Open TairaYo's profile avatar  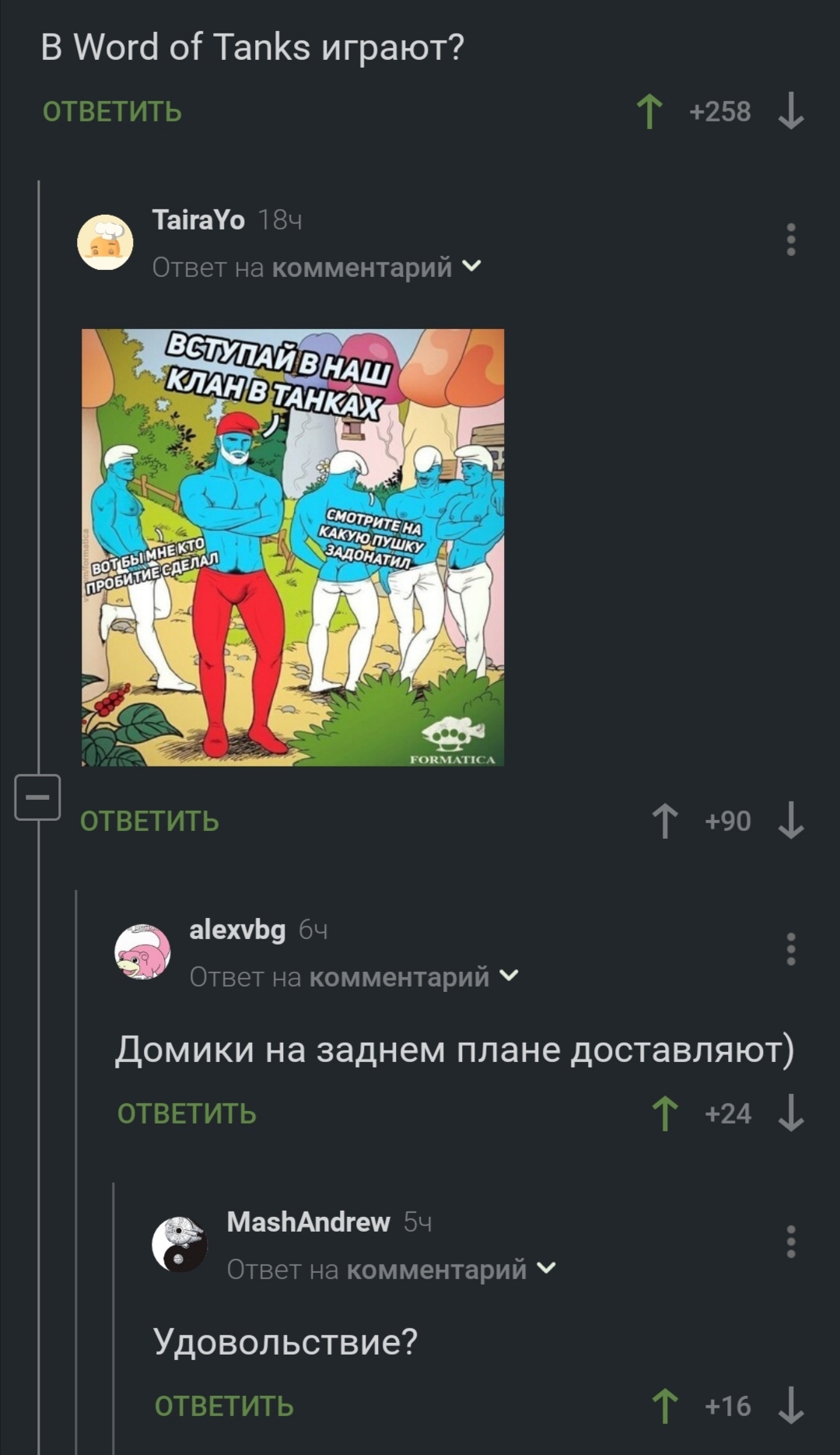point(105,243)
